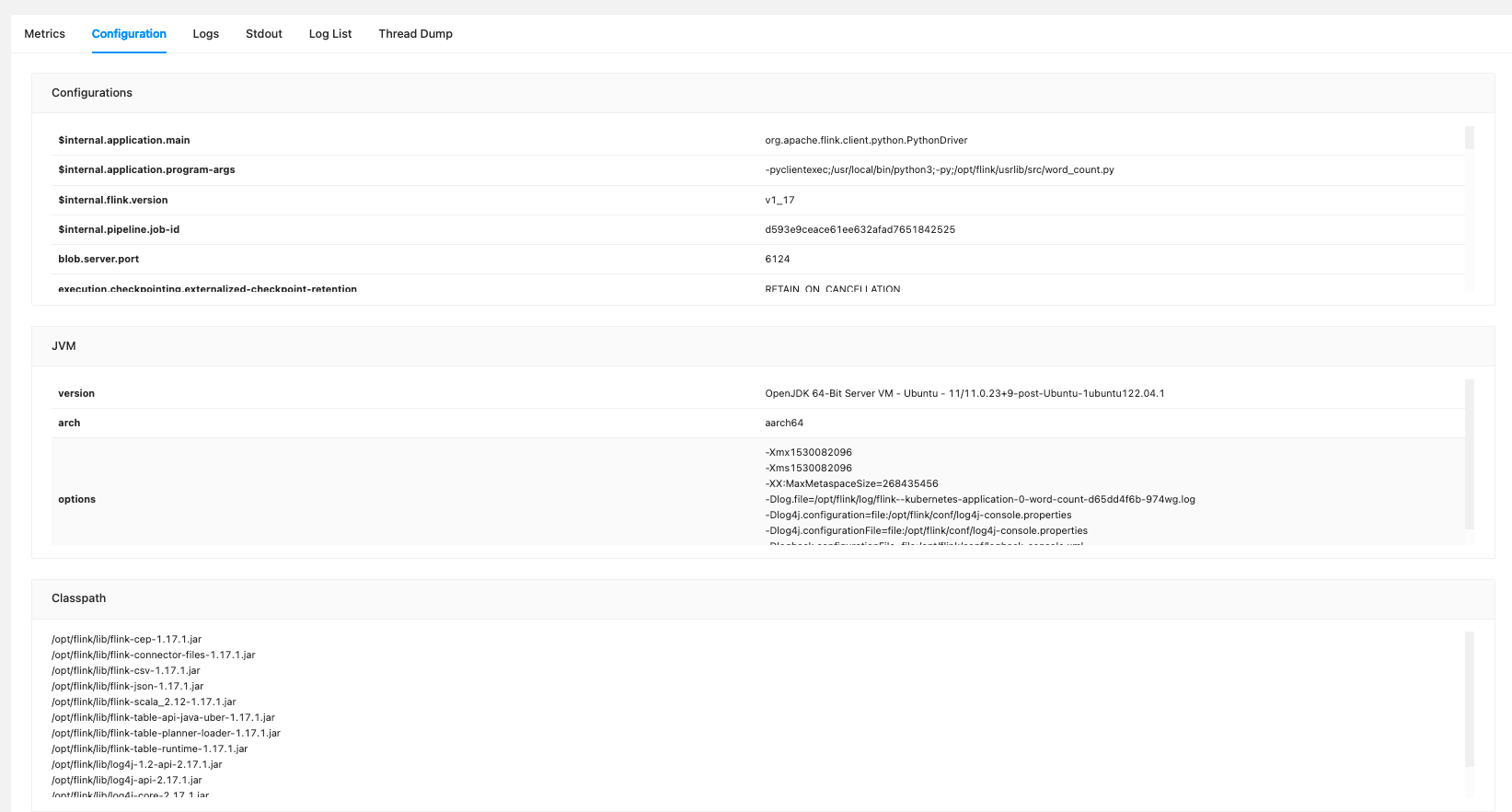This screenshot has height=812, width=1512.
Task: Click the JVM section header
Action: pos(763,346)
